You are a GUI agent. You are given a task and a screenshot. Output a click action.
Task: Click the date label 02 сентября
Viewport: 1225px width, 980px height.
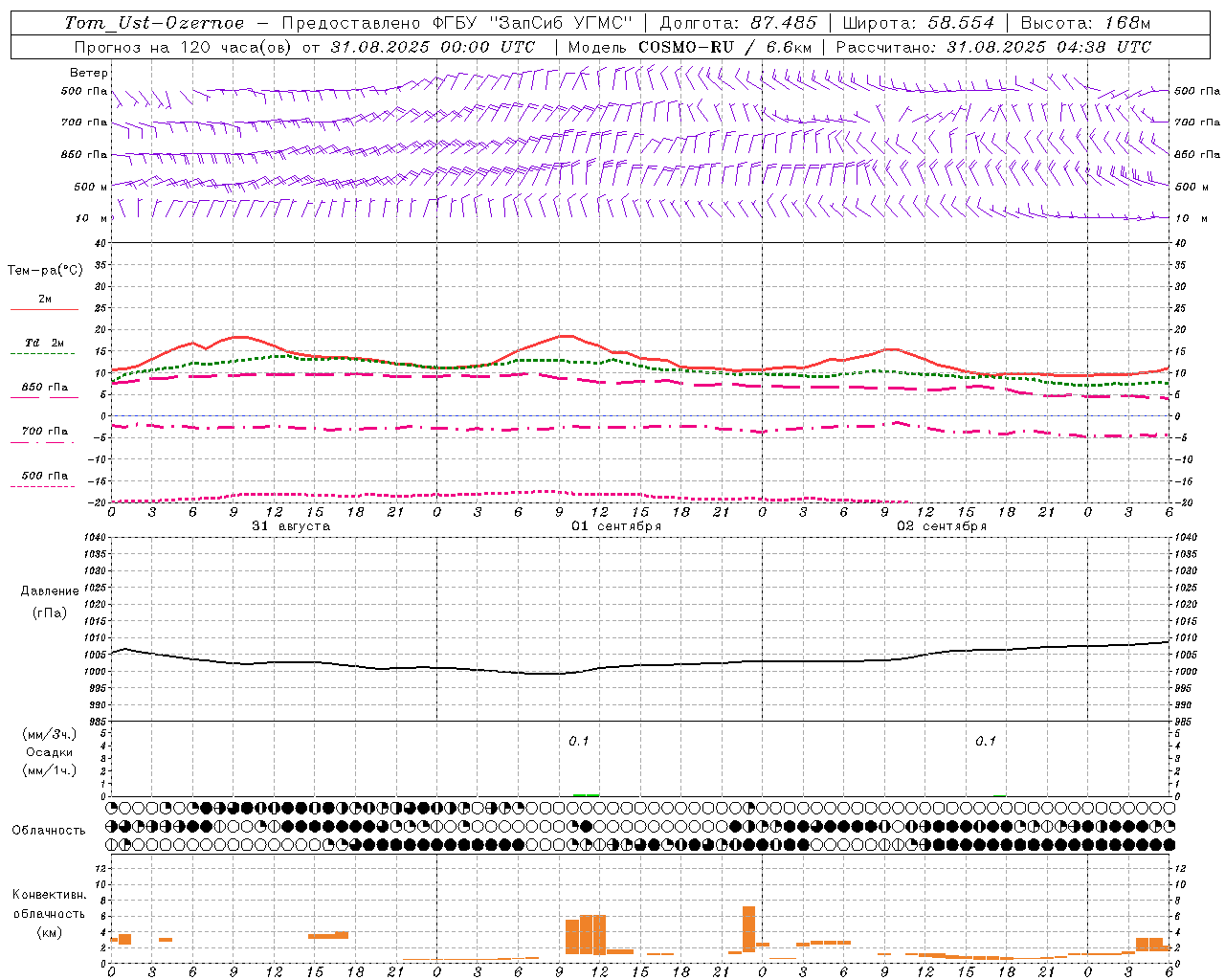[942, 526]
